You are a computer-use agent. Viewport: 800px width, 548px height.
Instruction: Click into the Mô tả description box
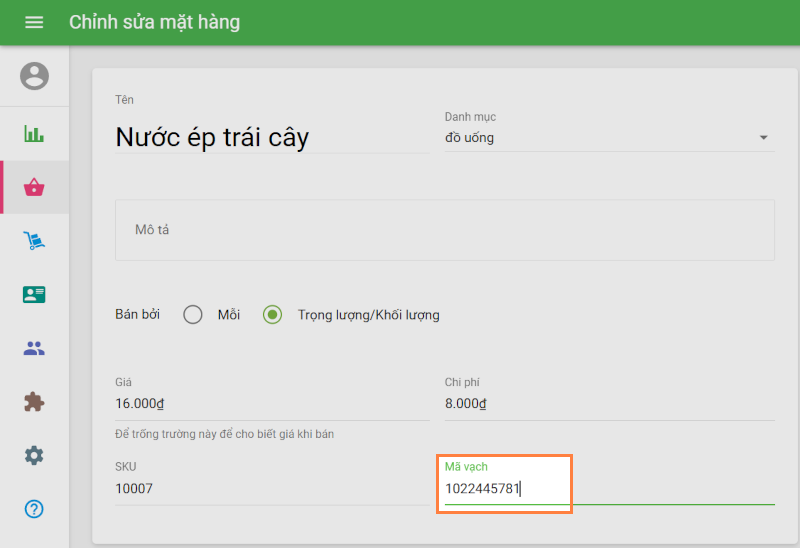(445, 230)
